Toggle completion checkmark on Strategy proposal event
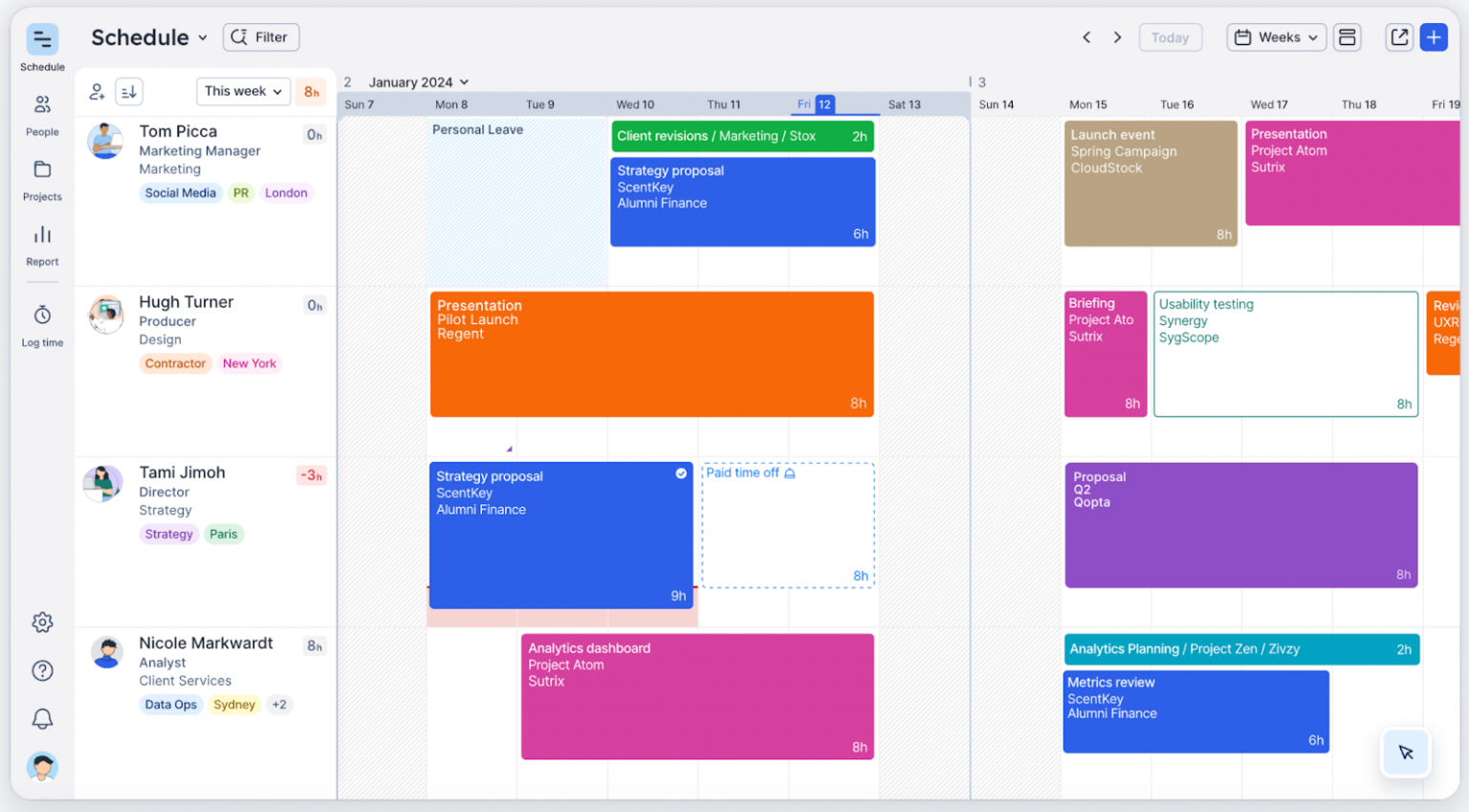Viewport: 1469px width, 812px height. (x=681, y=473)
